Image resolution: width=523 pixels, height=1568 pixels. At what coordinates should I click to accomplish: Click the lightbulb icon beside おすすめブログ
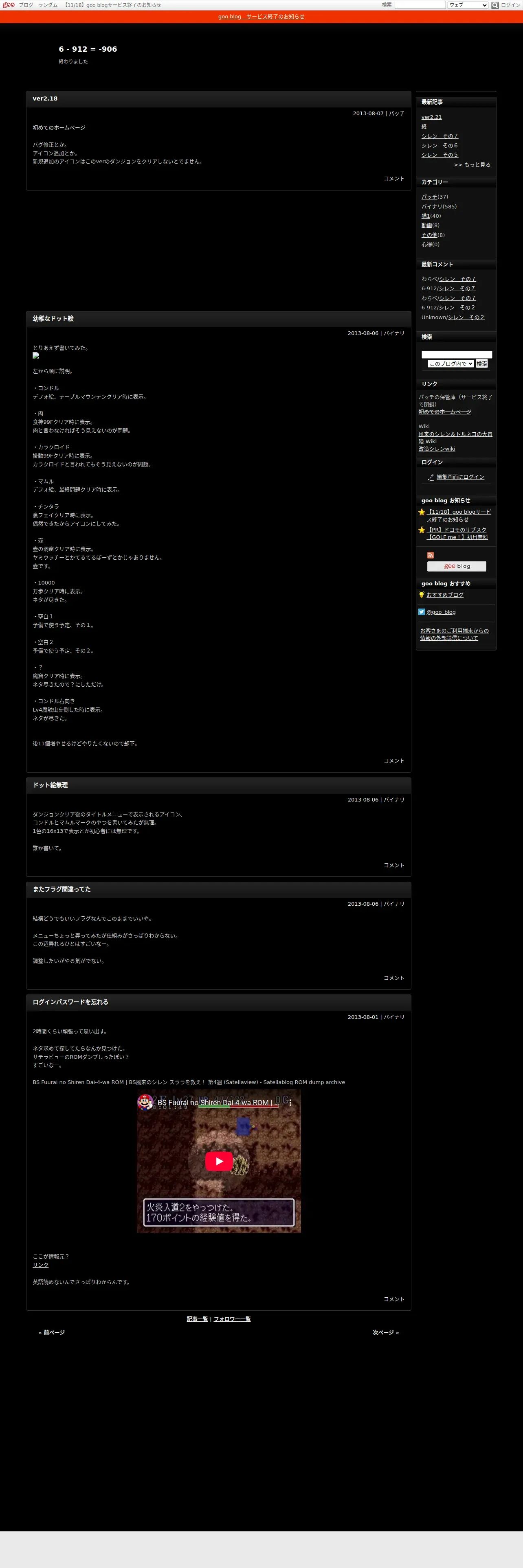(x=421, y=595)
